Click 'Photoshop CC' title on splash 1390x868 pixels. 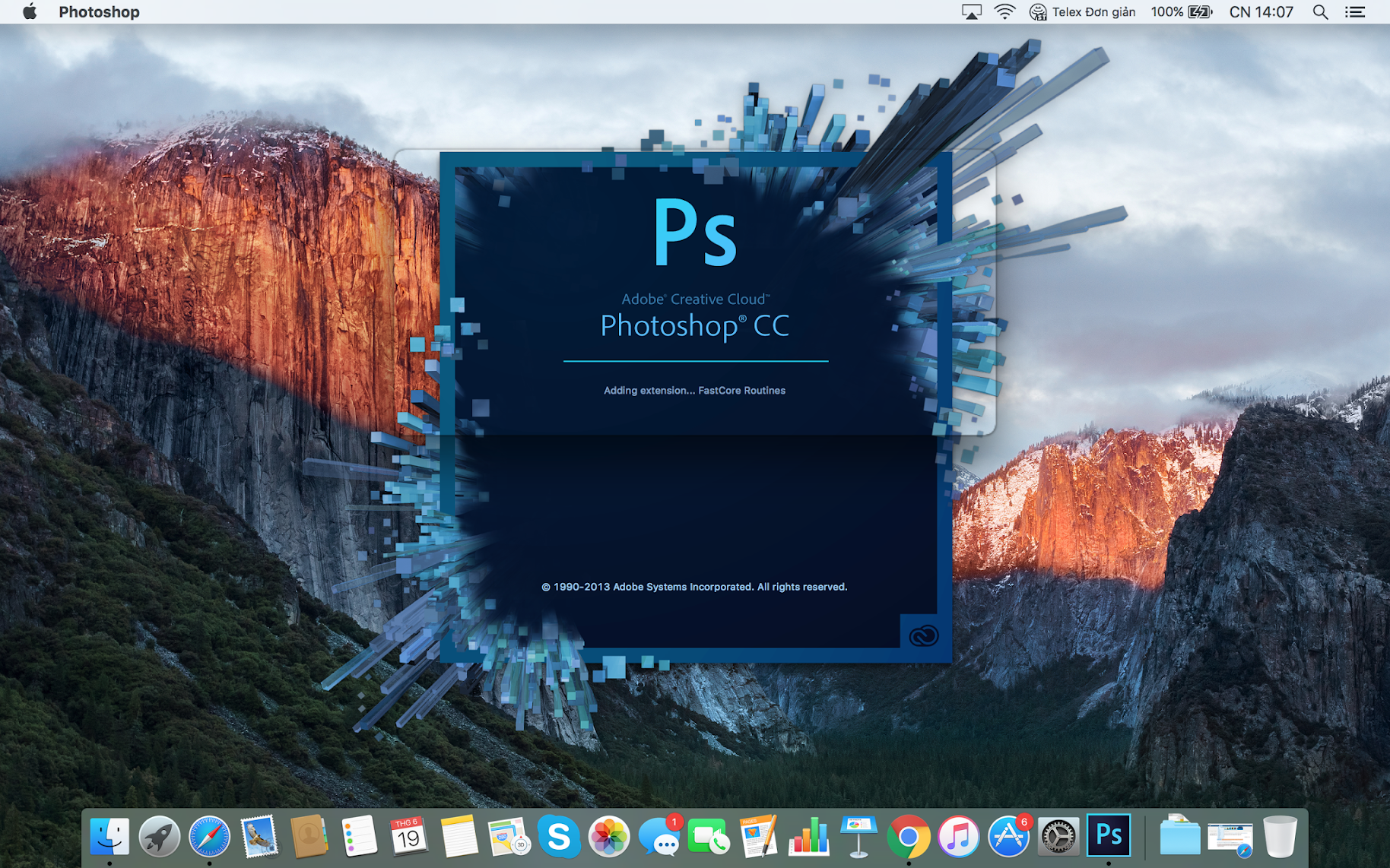(x=695, y=326)
